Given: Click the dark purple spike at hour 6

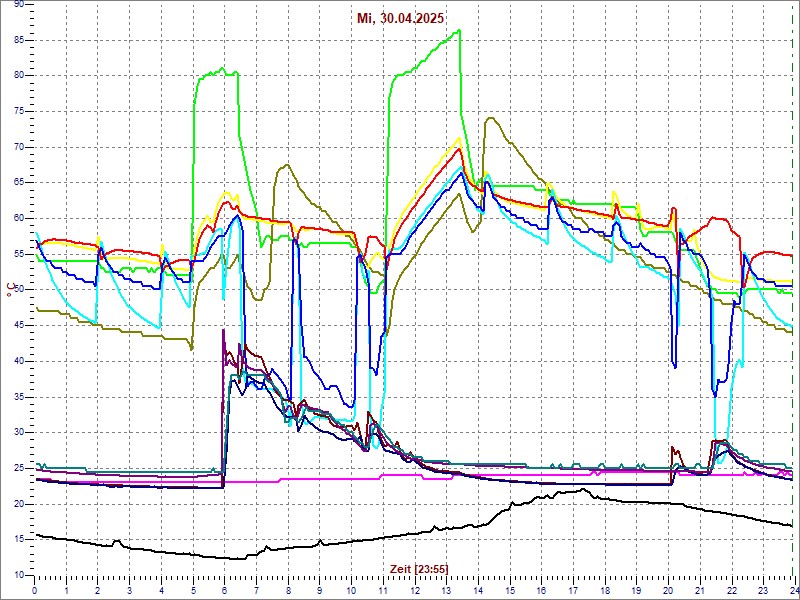Looking at the screenshot, I should point(223,331).
